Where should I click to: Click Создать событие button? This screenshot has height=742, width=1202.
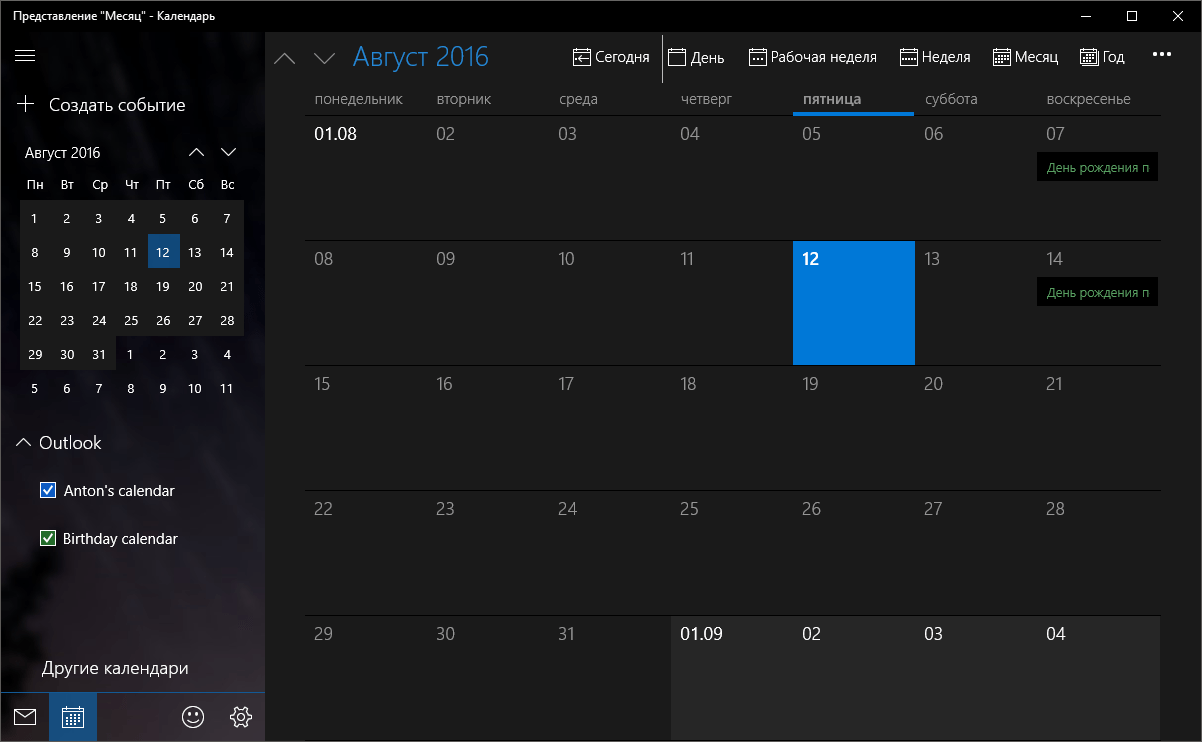tap(101, 105)
